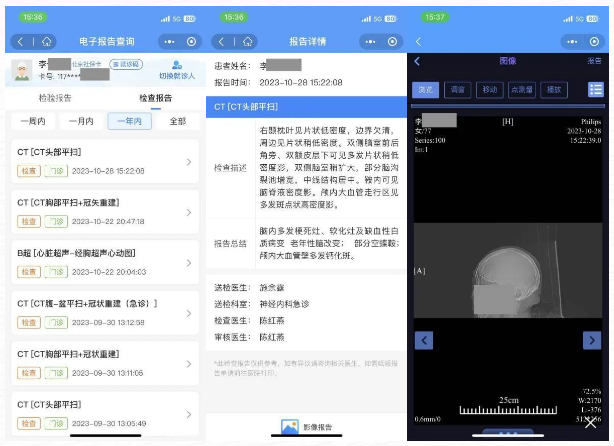Go to the previous image with left arrow
614x446 pixels.
(x=423, y=341)
